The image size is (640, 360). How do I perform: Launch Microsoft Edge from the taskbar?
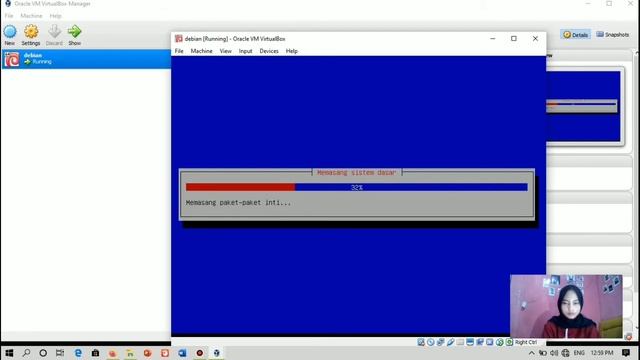(78, 353)
